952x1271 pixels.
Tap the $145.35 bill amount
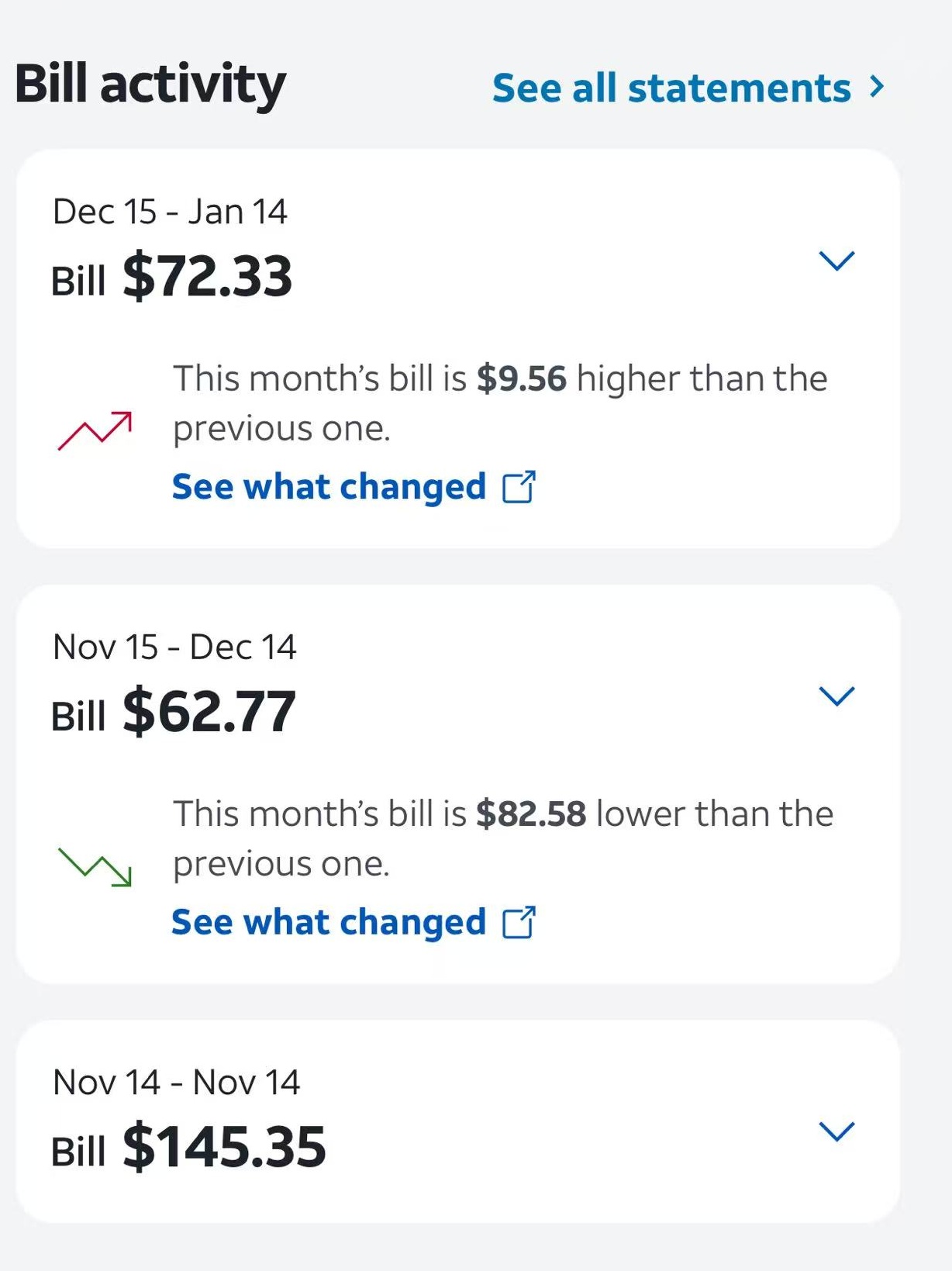point(224,1147)
